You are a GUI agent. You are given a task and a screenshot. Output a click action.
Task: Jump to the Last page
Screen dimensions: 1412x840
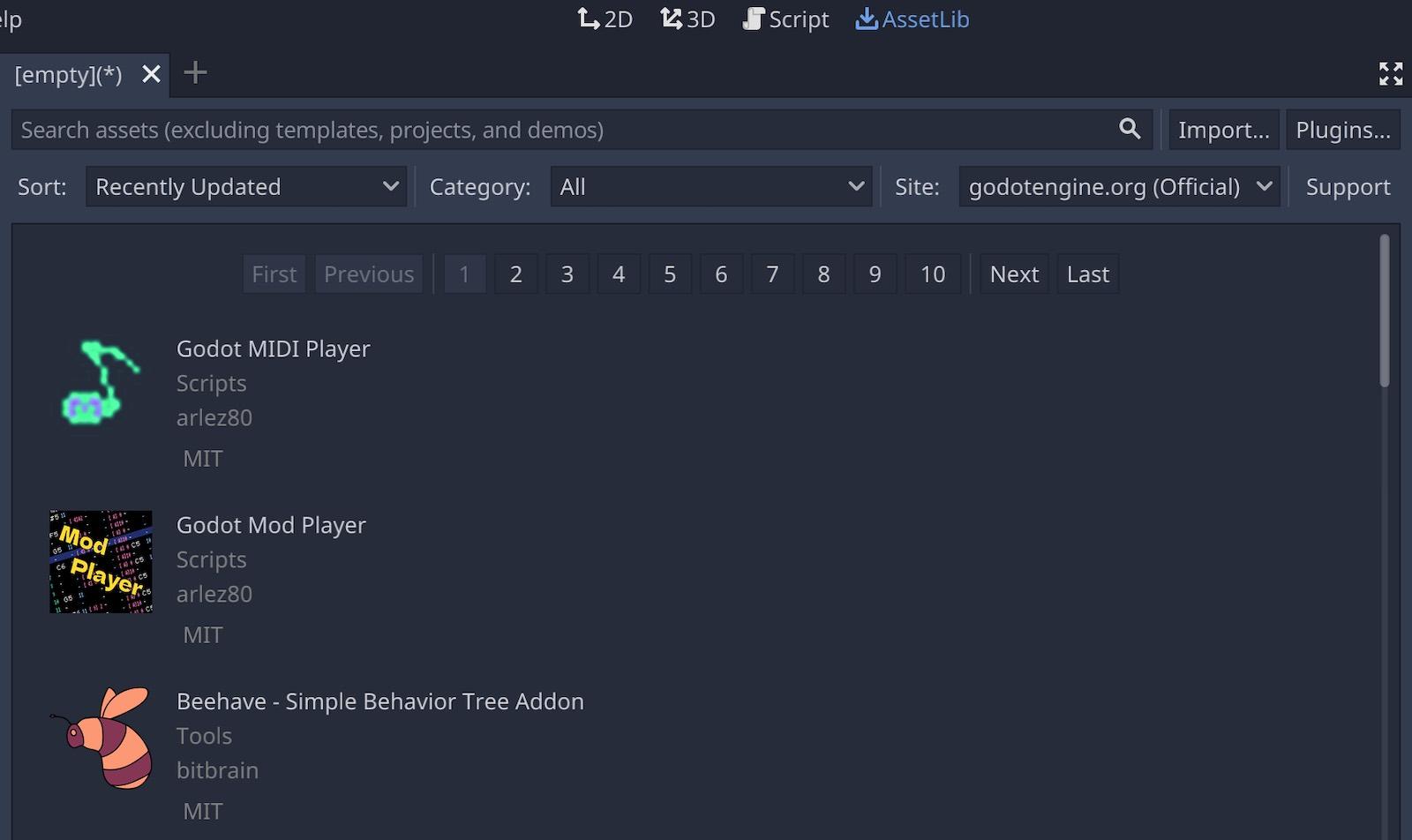pos(1087,274)
